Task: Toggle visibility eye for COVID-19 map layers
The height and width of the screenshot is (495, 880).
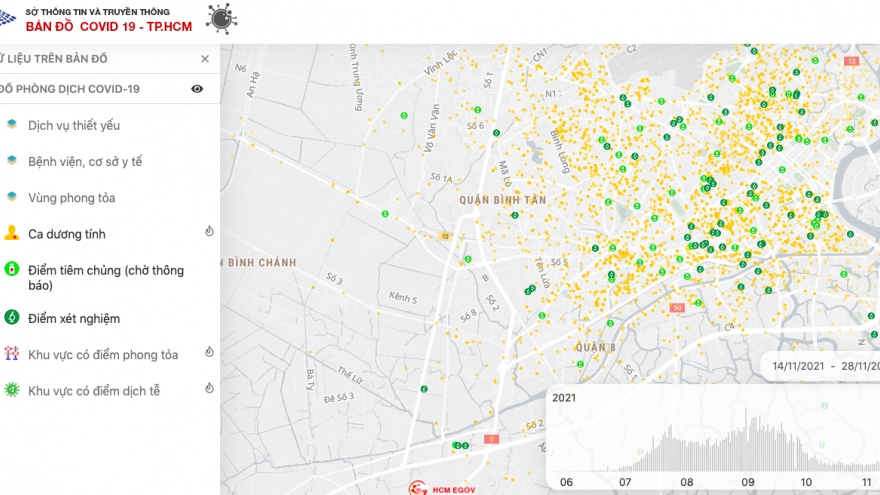Action: pyautogui.click(x=197, y=89)
